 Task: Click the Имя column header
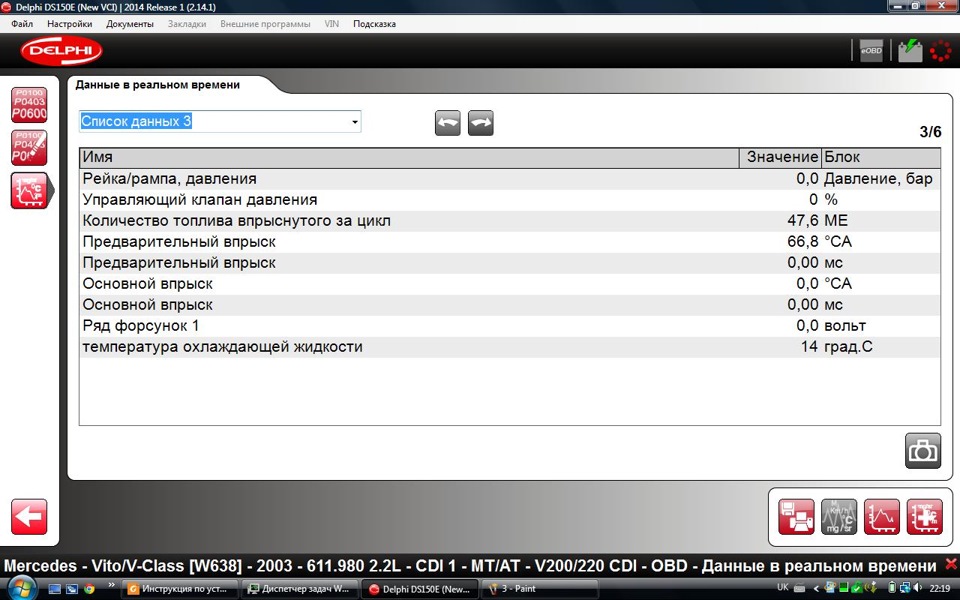pyautogui.click(x=410, y=157)
